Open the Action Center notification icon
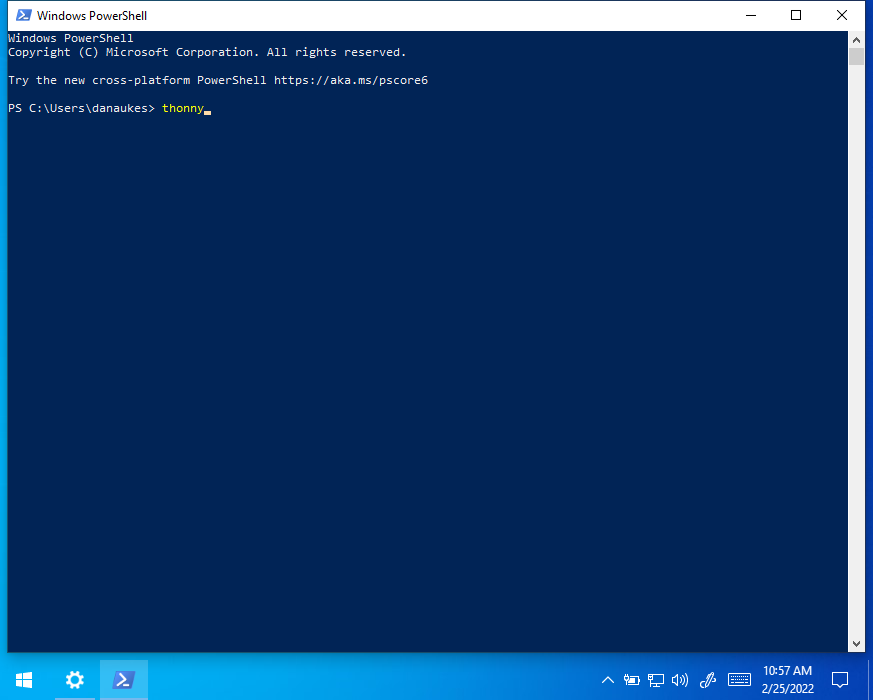 click(840, 680)
